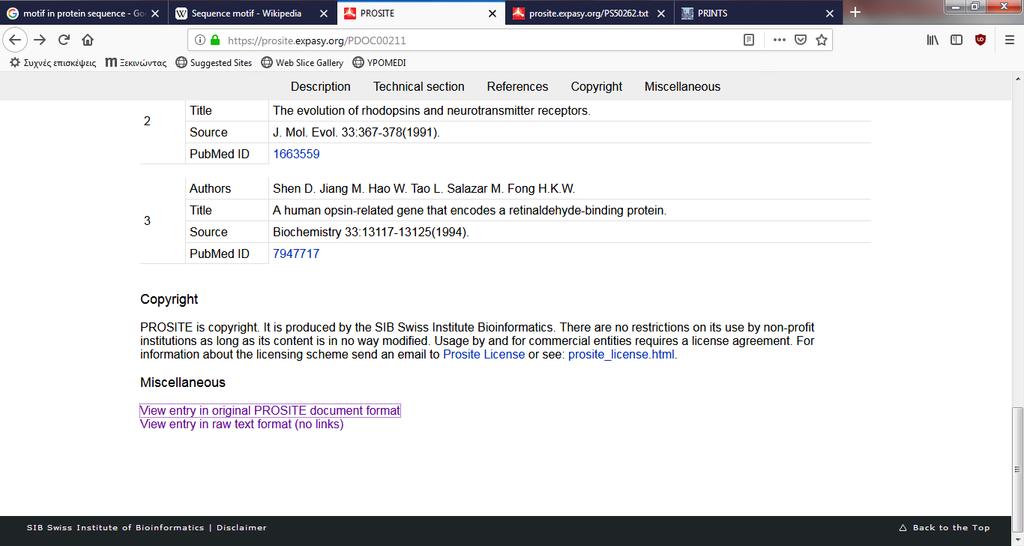Click authors text 'Shen D. Jiang M.'
The height and width of the screenshot is (546, 1024).
pyautogui.click(x=317, y=189)
